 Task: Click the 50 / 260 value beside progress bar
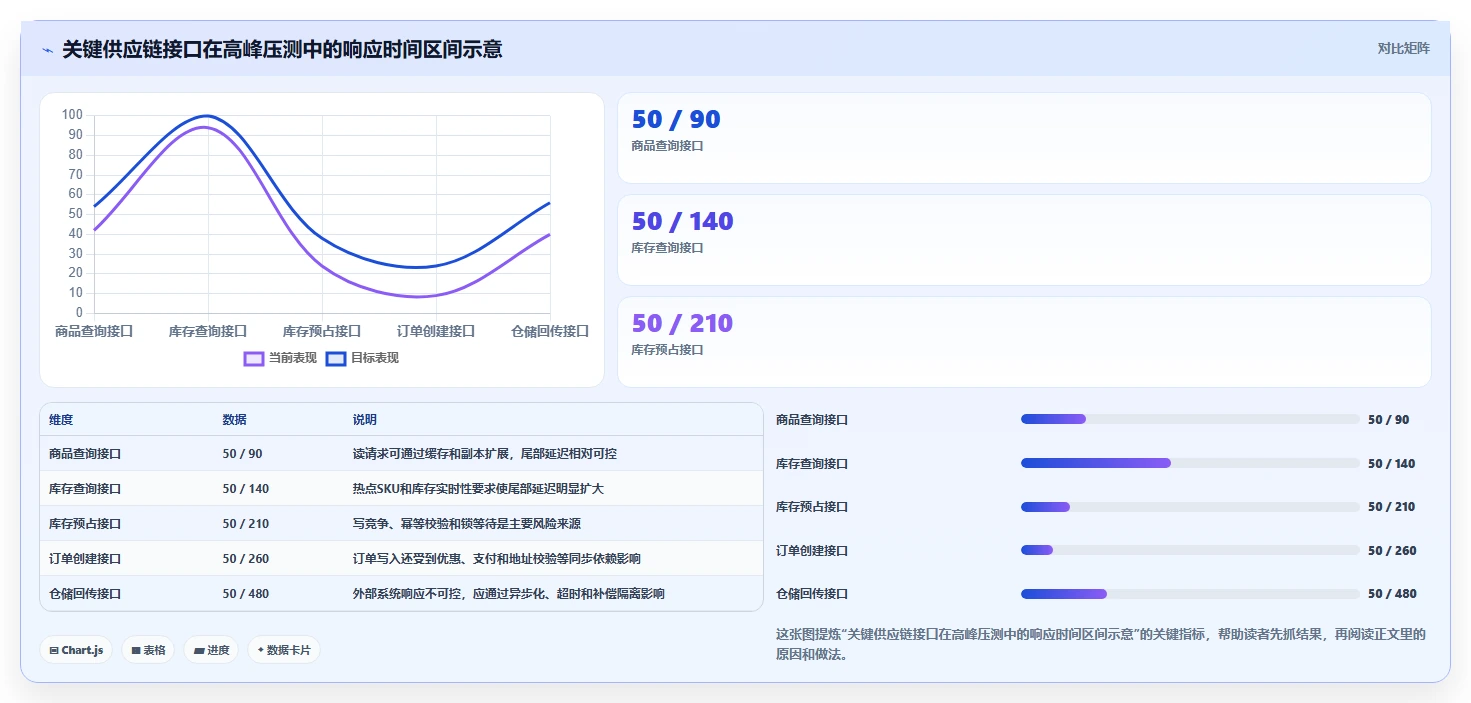(x=1392, y=551)
